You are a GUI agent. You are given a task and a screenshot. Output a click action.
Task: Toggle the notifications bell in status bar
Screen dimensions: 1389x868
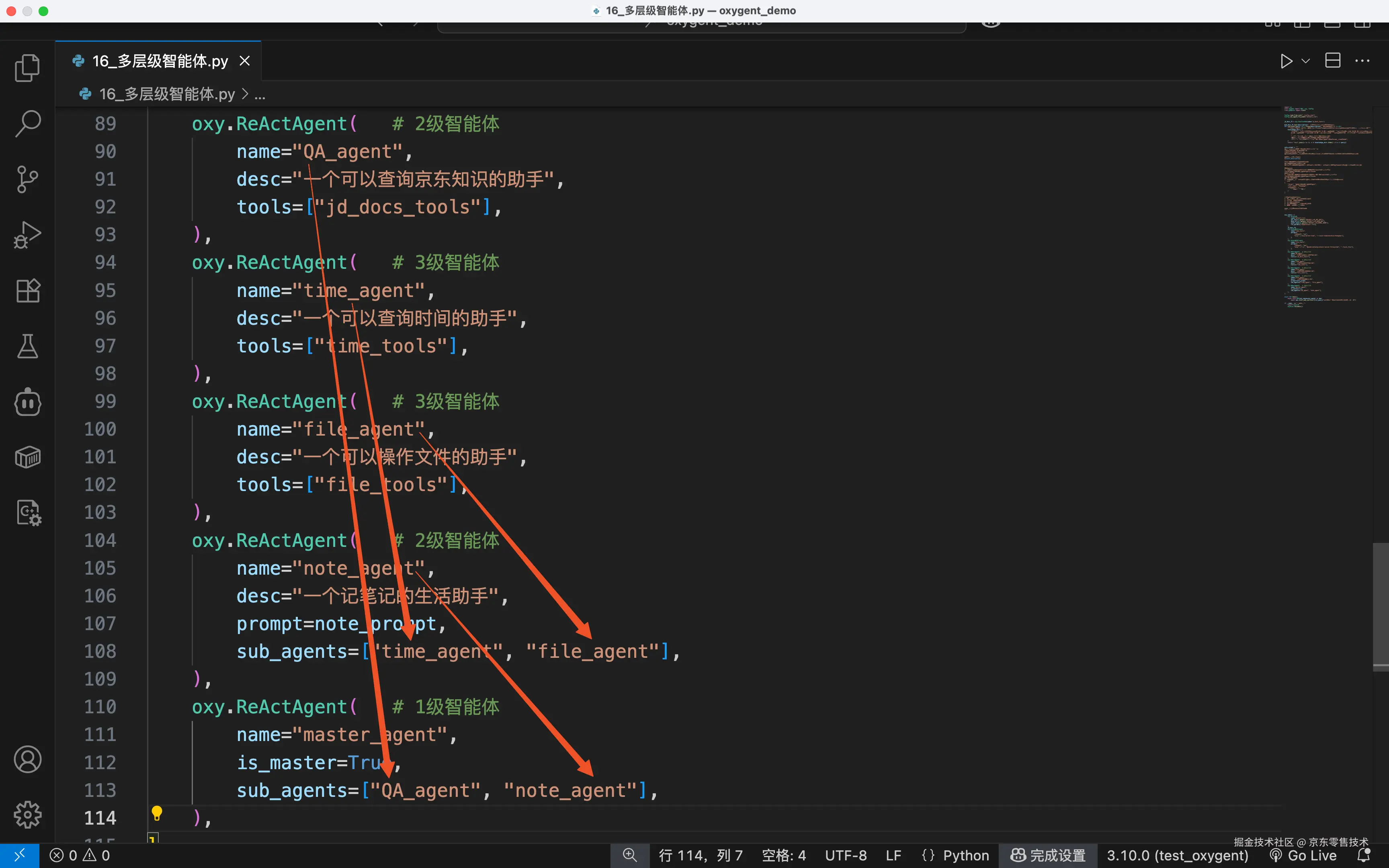(1364, 856)
